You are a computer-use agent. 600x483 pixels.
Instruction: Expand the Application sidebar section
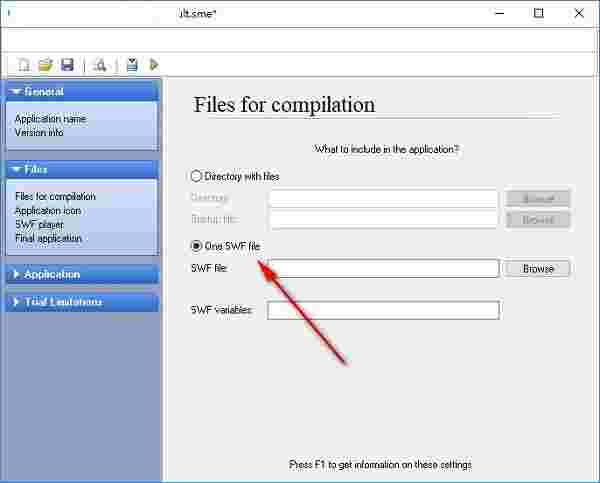82,274
